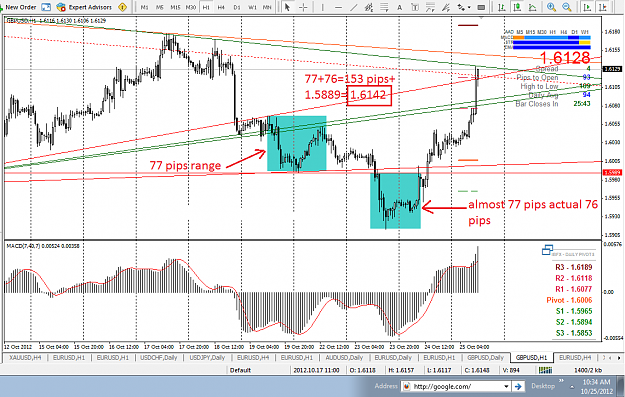Open the AUDUSD,Daily chart tab
Image resolution: width=625 pixels, height=397 pixels.
[x=344, y=358]
